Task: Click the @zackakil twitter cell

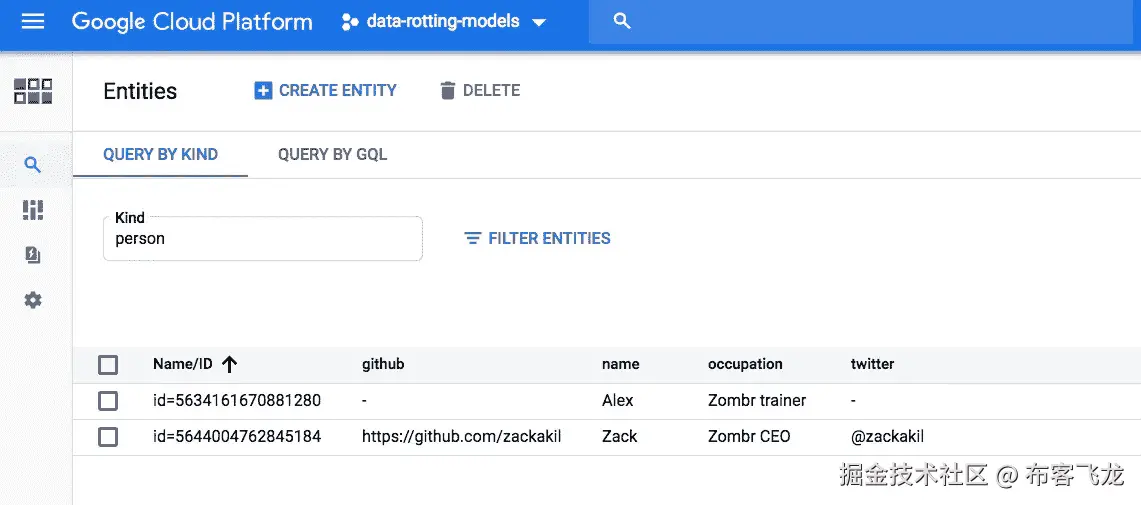Action: (x=888, y=437)
